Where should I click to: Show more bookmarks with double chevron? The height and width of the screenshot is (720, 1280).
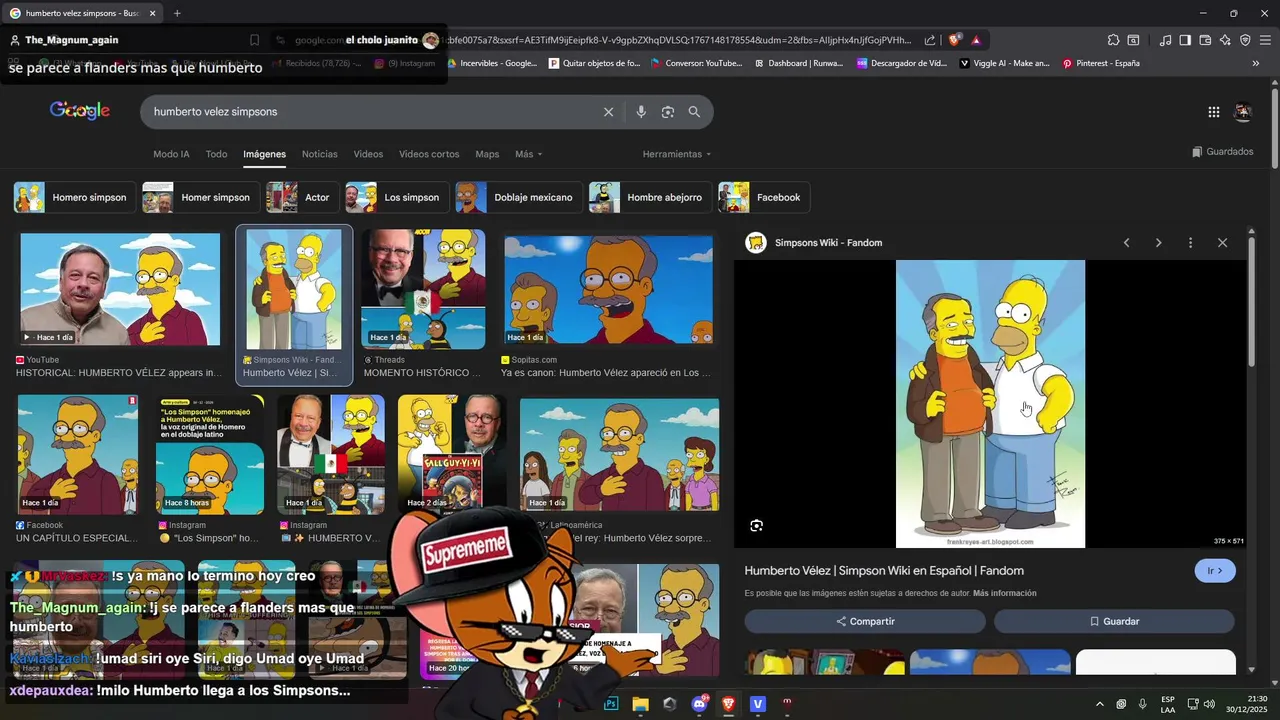(x=1256, y=63)
